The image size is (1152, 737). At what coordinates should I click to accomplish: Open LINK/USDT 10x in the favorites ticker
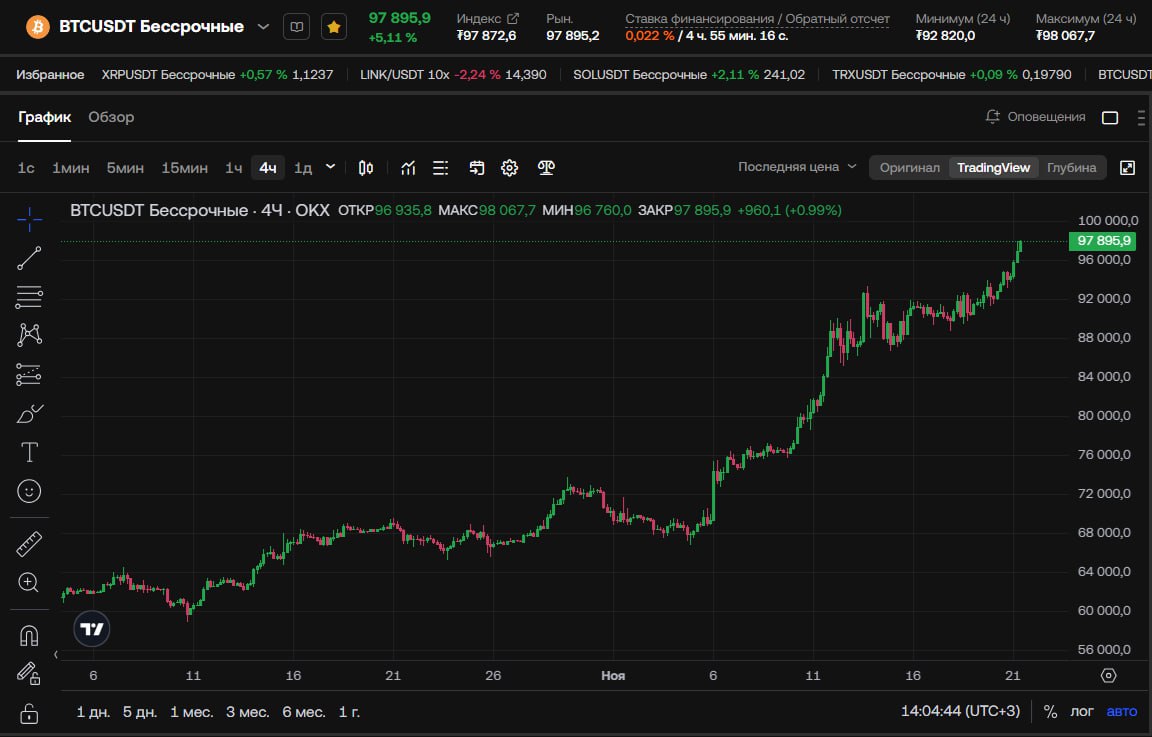453,75
